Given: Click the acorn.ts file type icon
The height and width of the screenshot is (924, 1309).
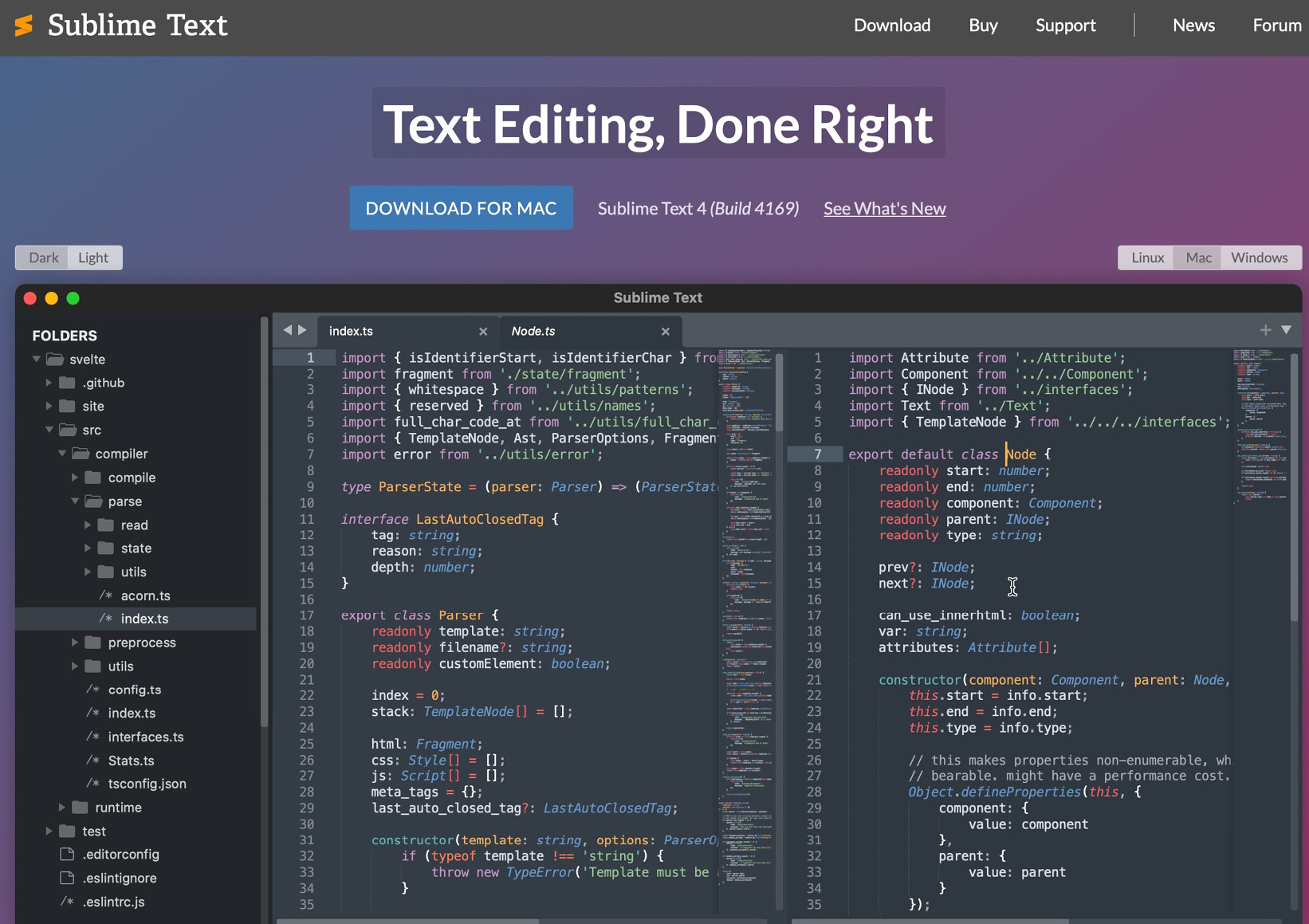Looking at the screenshot, I should pos(106,596).
